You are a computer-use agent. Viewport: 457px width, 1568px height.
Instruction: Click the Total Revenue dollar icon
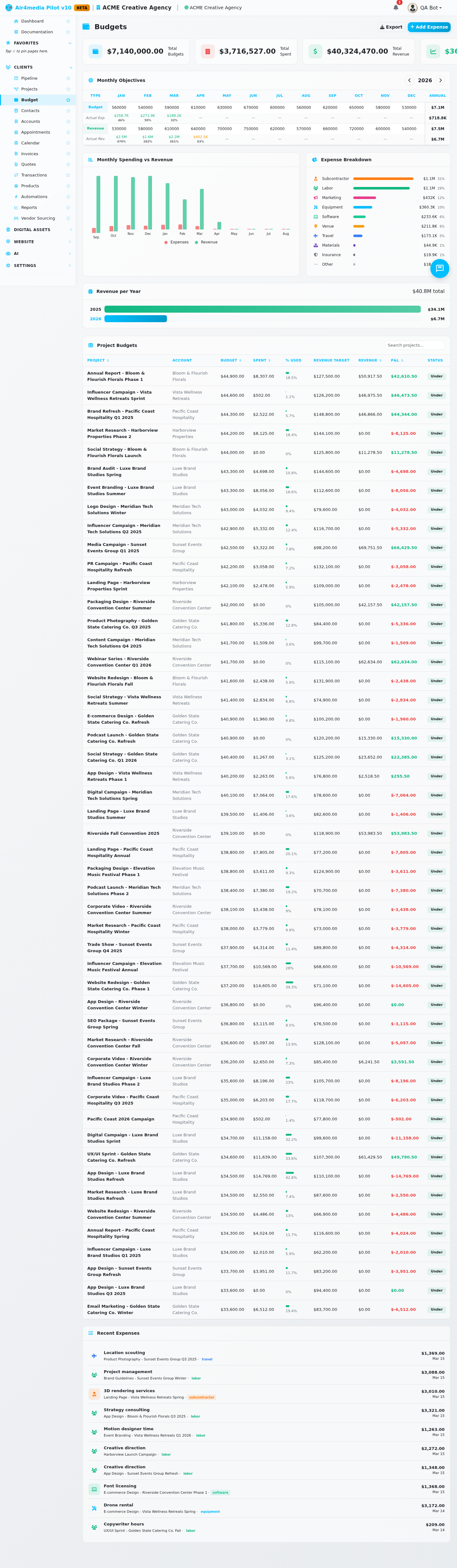click(315, 51)
